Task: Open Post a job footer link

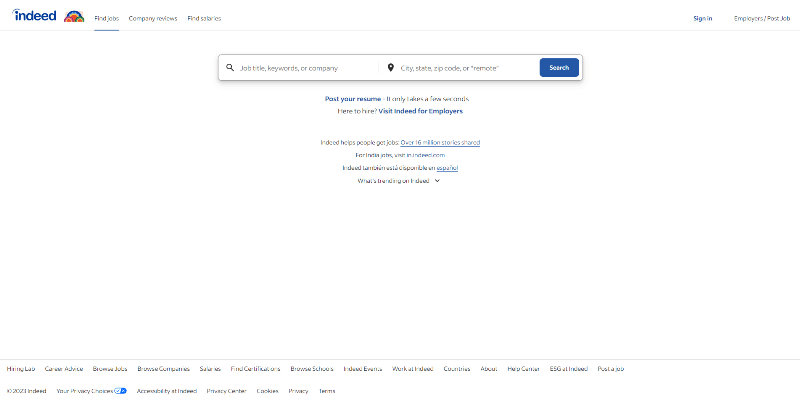Action: click(x=611, y=369)
